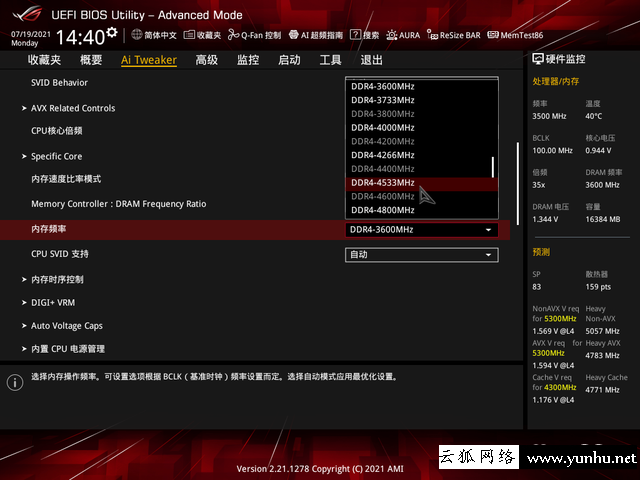Image resolution: width=640 pixels, height=480 pixels.
Task: Switch to 概要 tab
Action: click(x=91, y=60)
